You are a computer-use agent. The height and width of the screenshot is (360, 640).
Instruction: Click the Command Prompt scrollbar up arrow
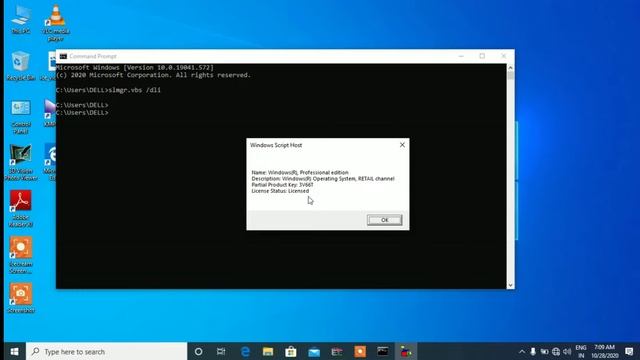click(x=510, y=68)
